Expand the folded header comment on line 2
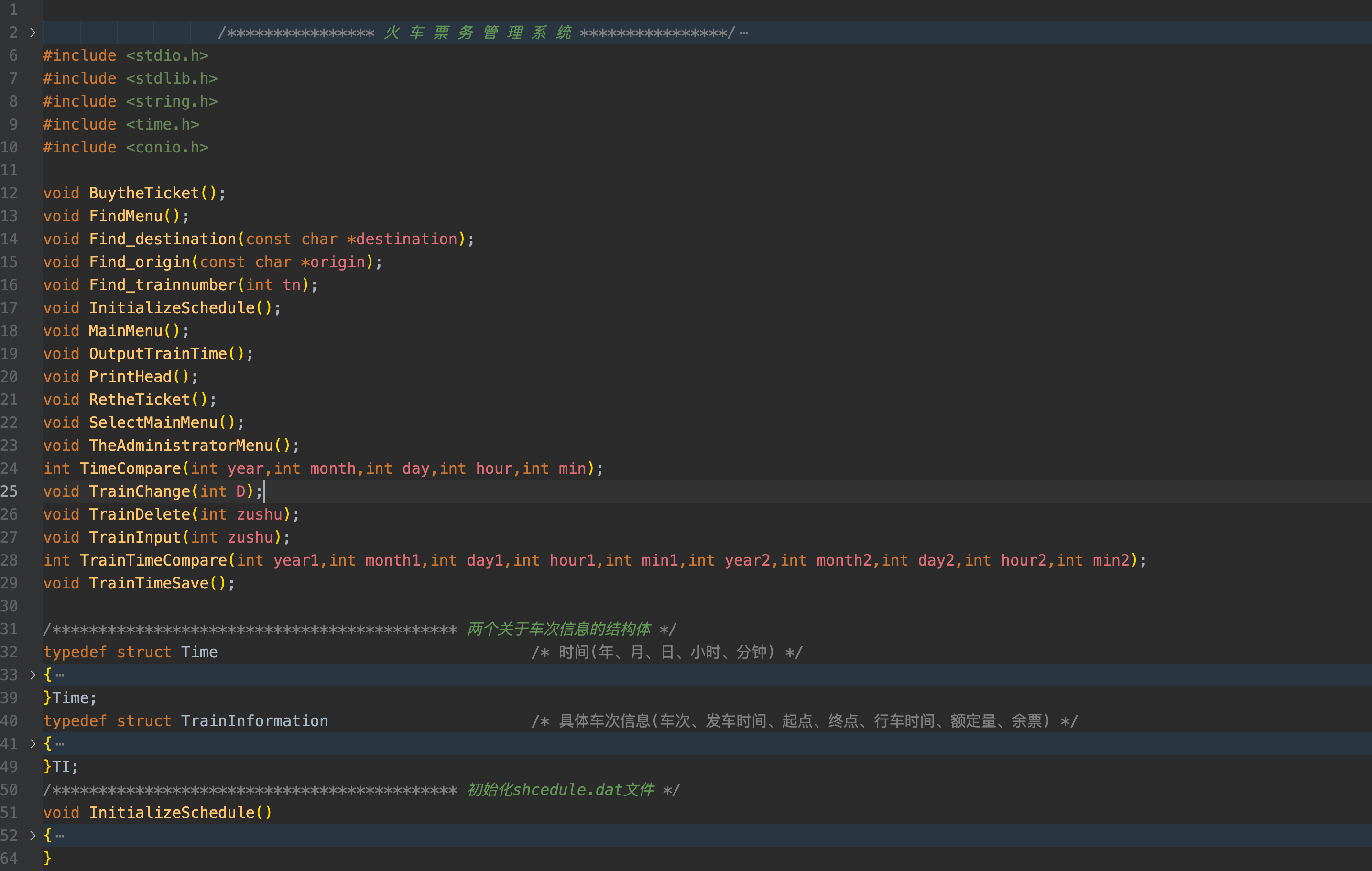Viewport: 1372px width, 871px height. tap(33, 33)
